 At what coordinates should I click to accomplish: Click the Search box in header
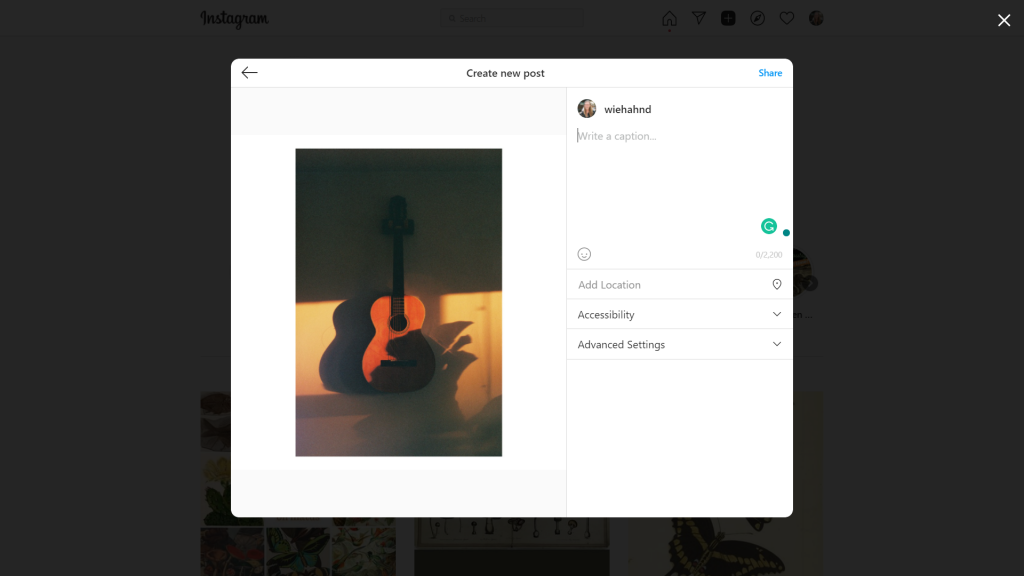[512, 19]
